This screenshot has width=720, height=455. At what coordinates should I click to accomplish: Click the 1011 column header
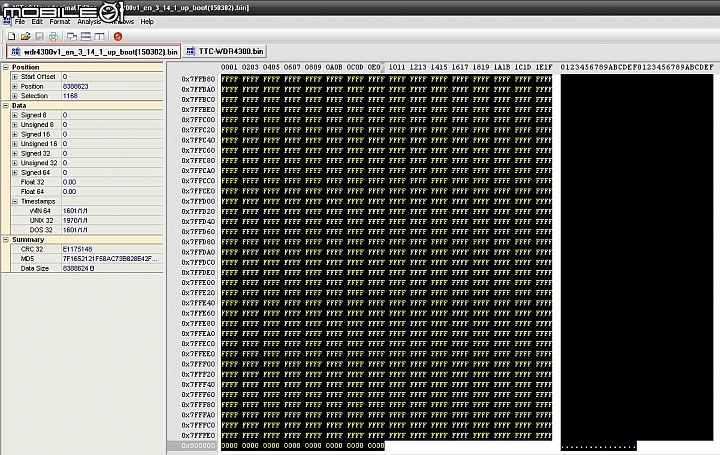point(397,67)
